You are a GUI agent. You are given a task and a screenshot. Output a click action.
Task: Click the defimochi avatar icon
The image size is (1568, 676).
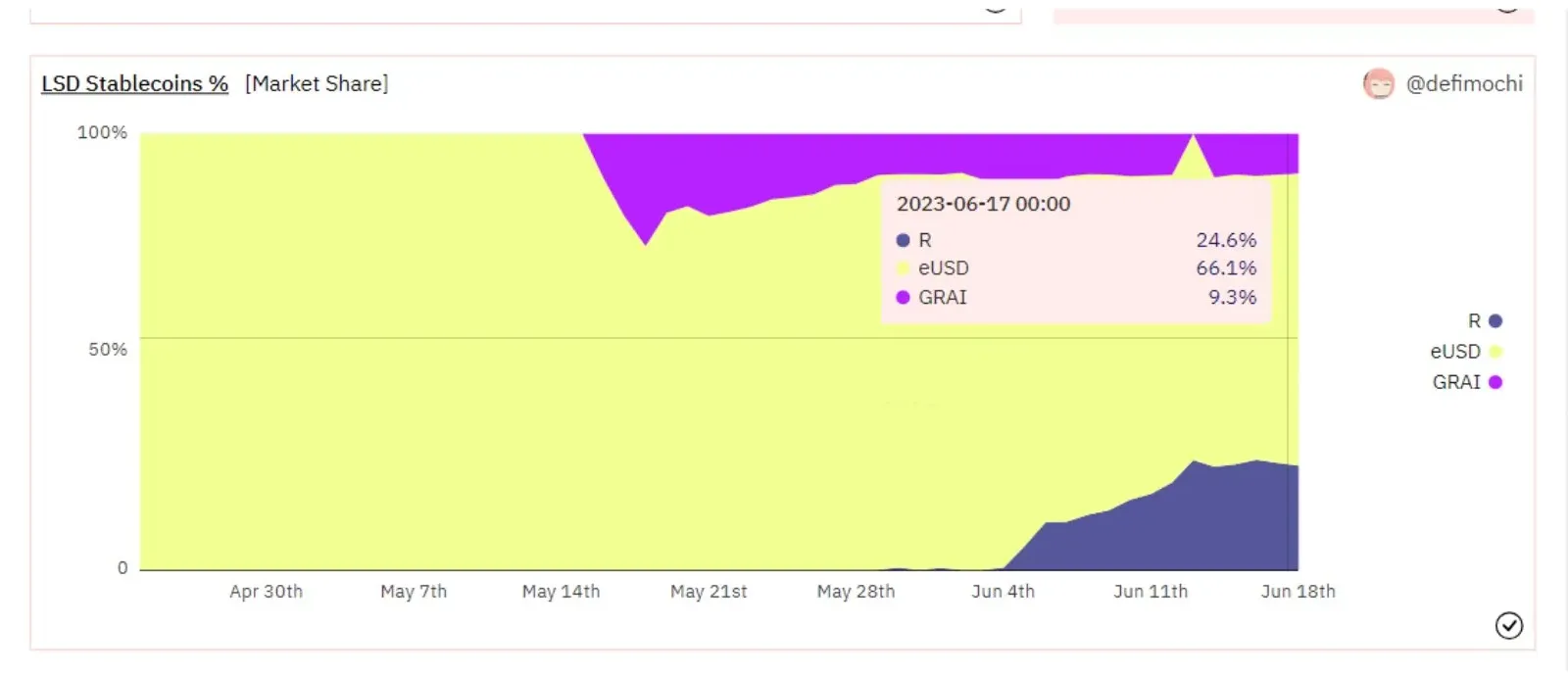[x=1379, y=84]
